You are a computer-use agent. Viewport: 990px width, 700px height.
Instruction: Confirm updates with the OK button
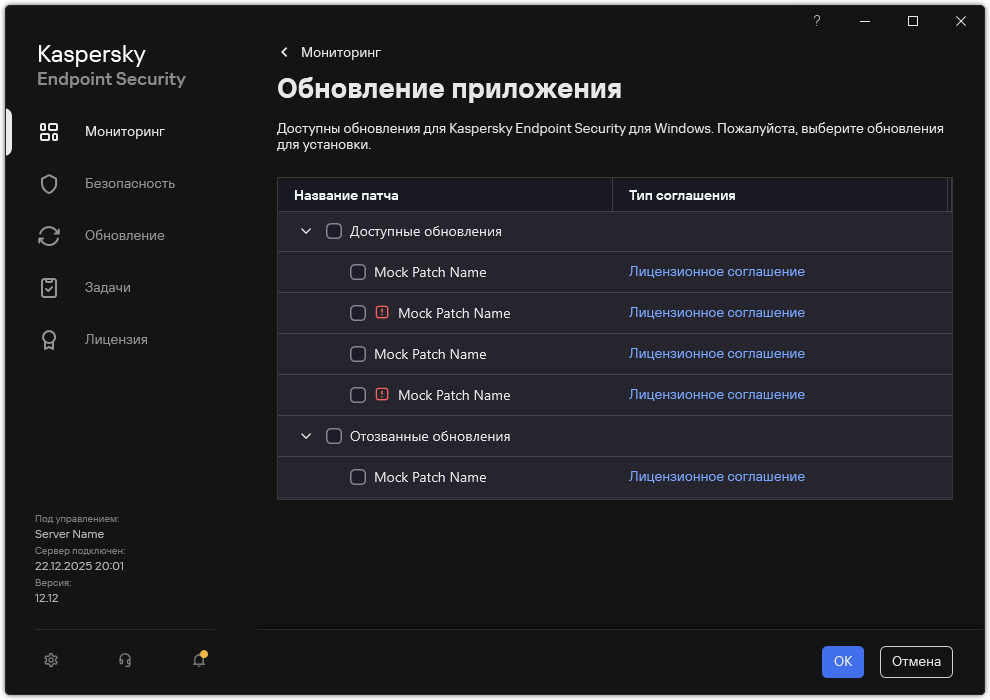point(842,661)
